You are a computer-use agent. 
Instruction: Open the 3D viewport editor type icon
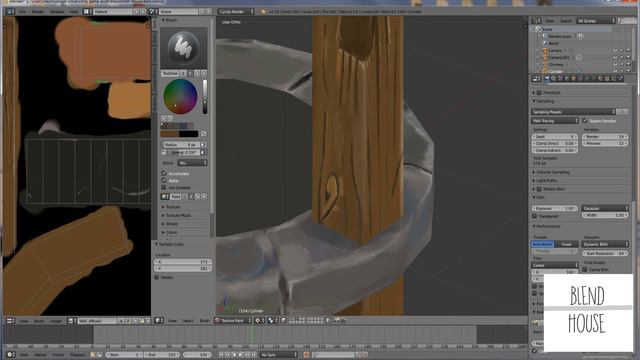pos(160,321)
